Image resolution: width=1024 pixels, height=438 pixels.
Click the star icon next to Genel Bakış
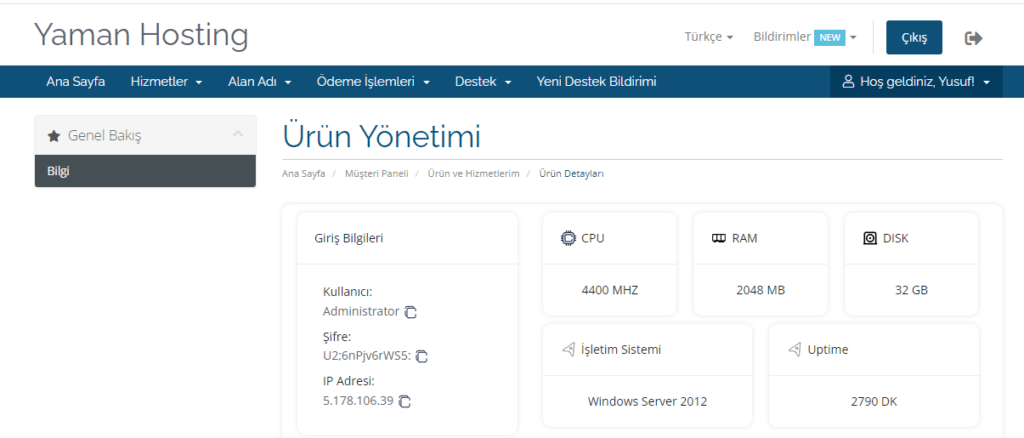coord(54,136)
